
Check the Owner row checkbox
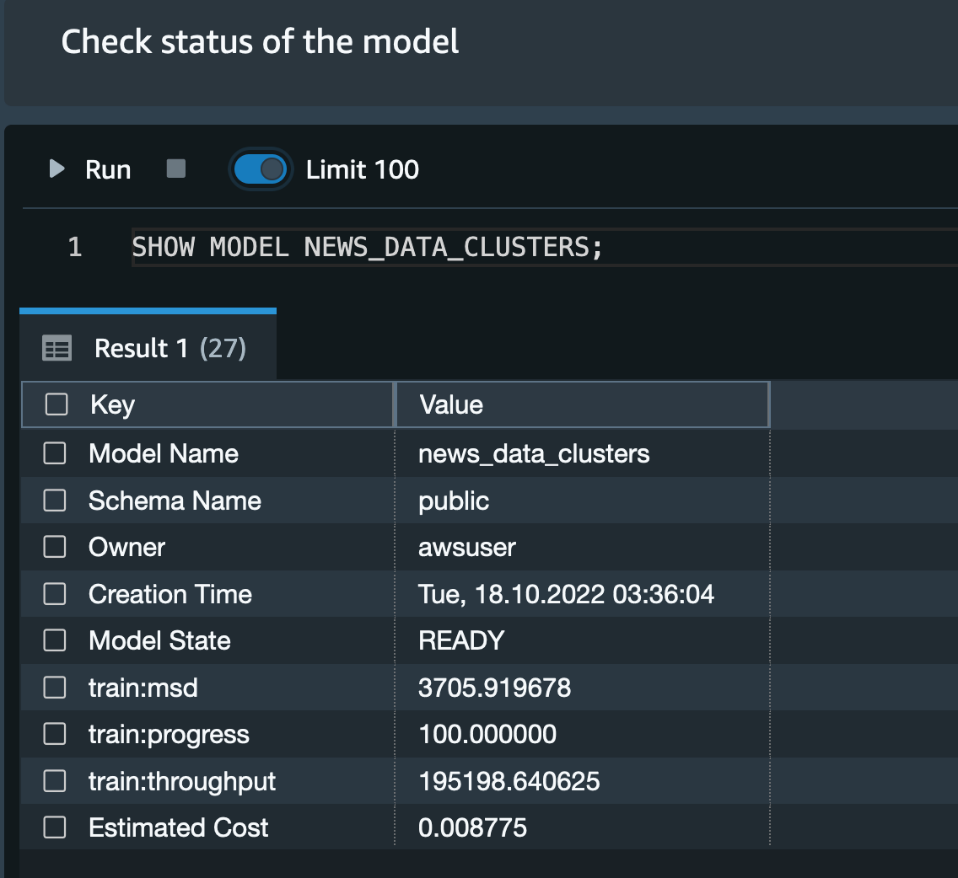[55, 547]
